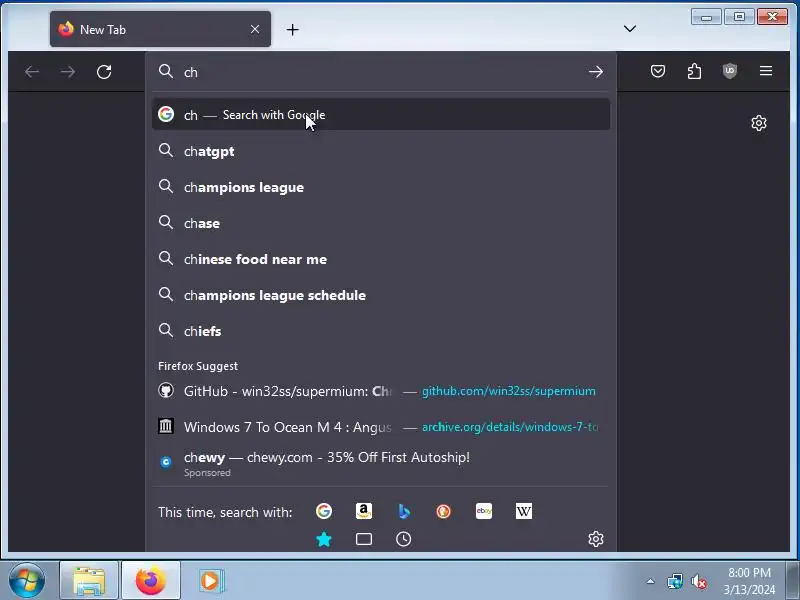Search this time with Bing icon
Viewport: 800px width, 600px height.
(404, 511)
